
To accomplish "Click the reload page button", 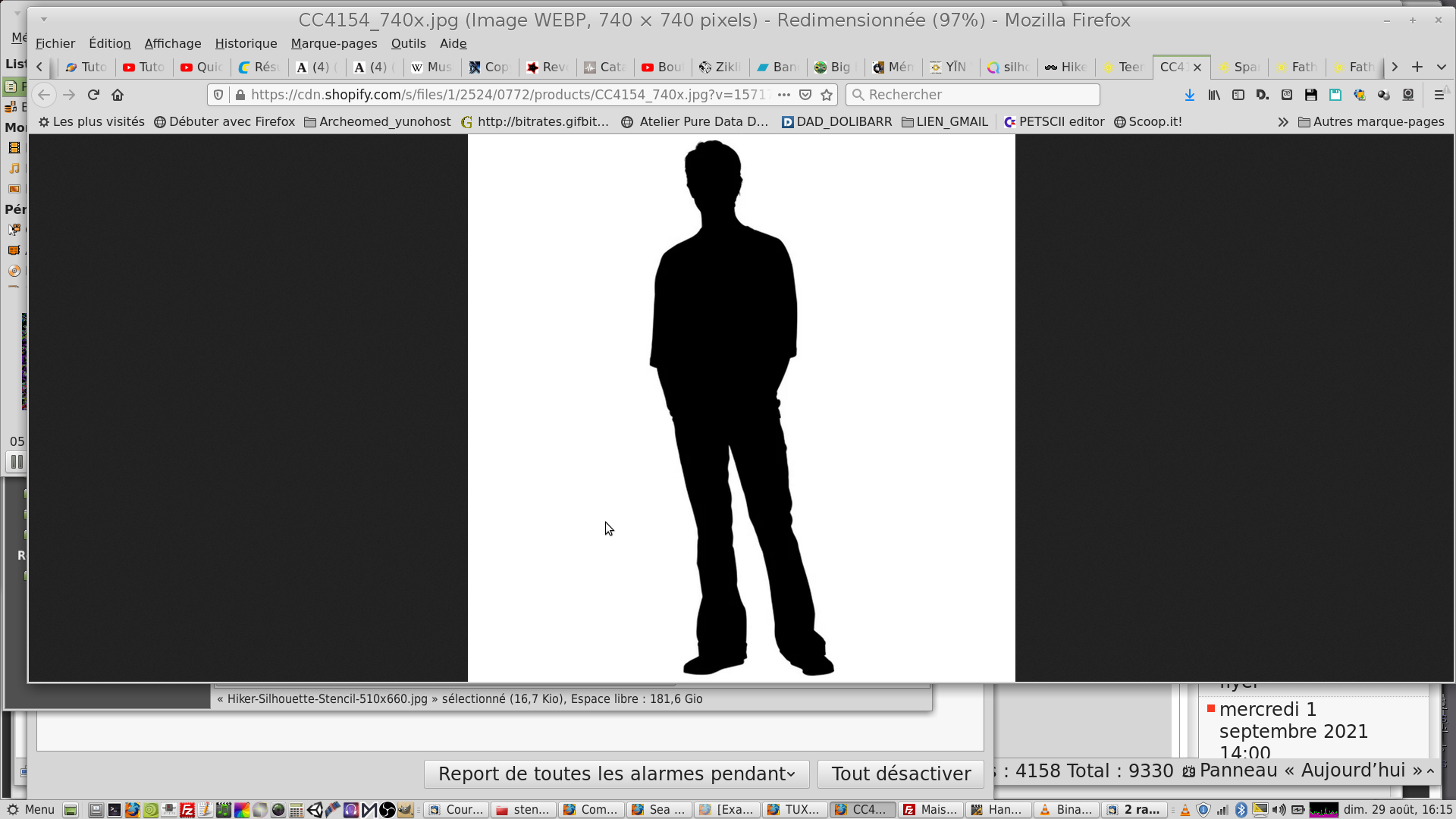I will 93,95.
